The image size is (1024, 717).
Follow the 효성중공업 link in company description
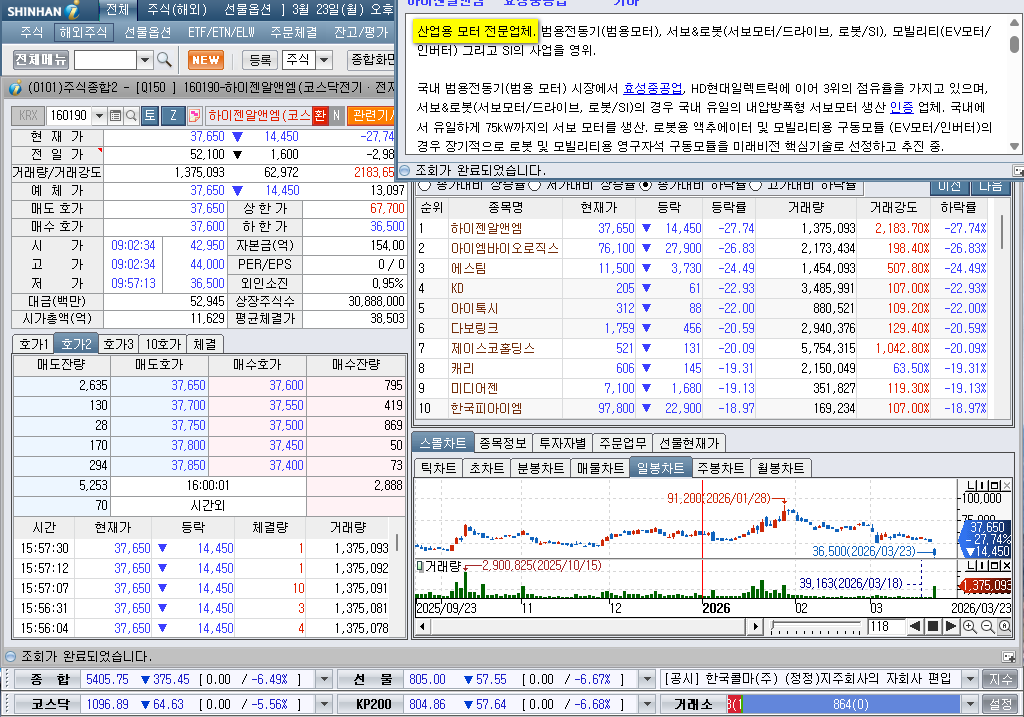click(x=652, y=88)
